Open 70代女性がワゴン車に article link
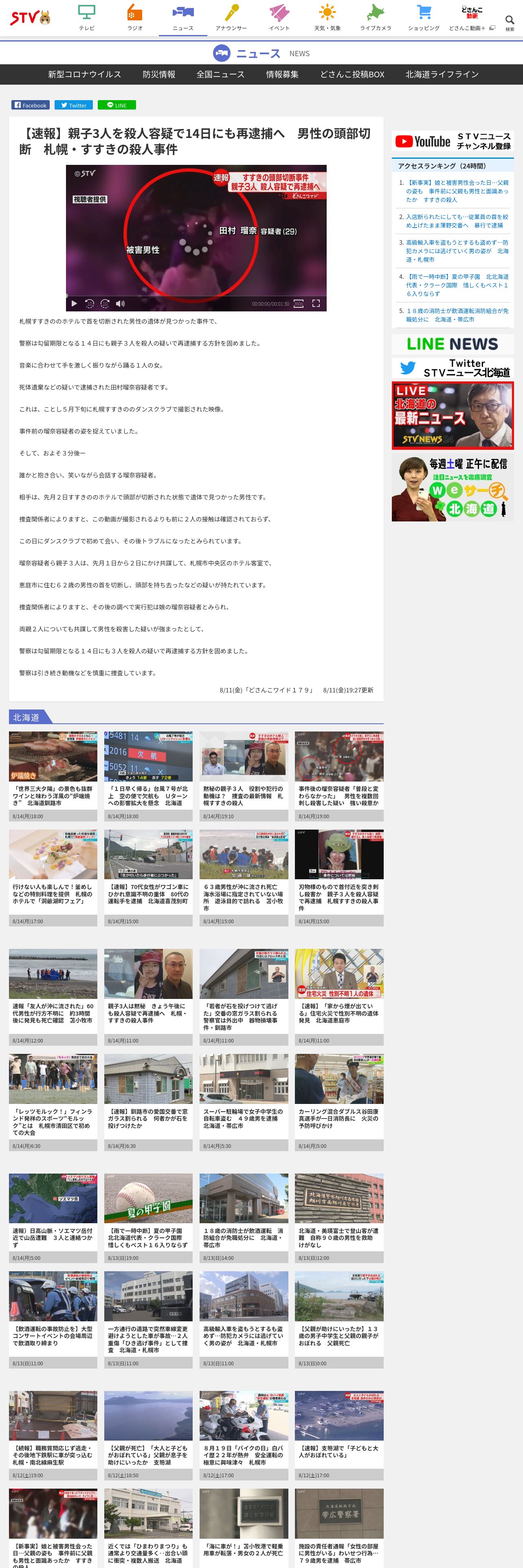 (148, 893)
